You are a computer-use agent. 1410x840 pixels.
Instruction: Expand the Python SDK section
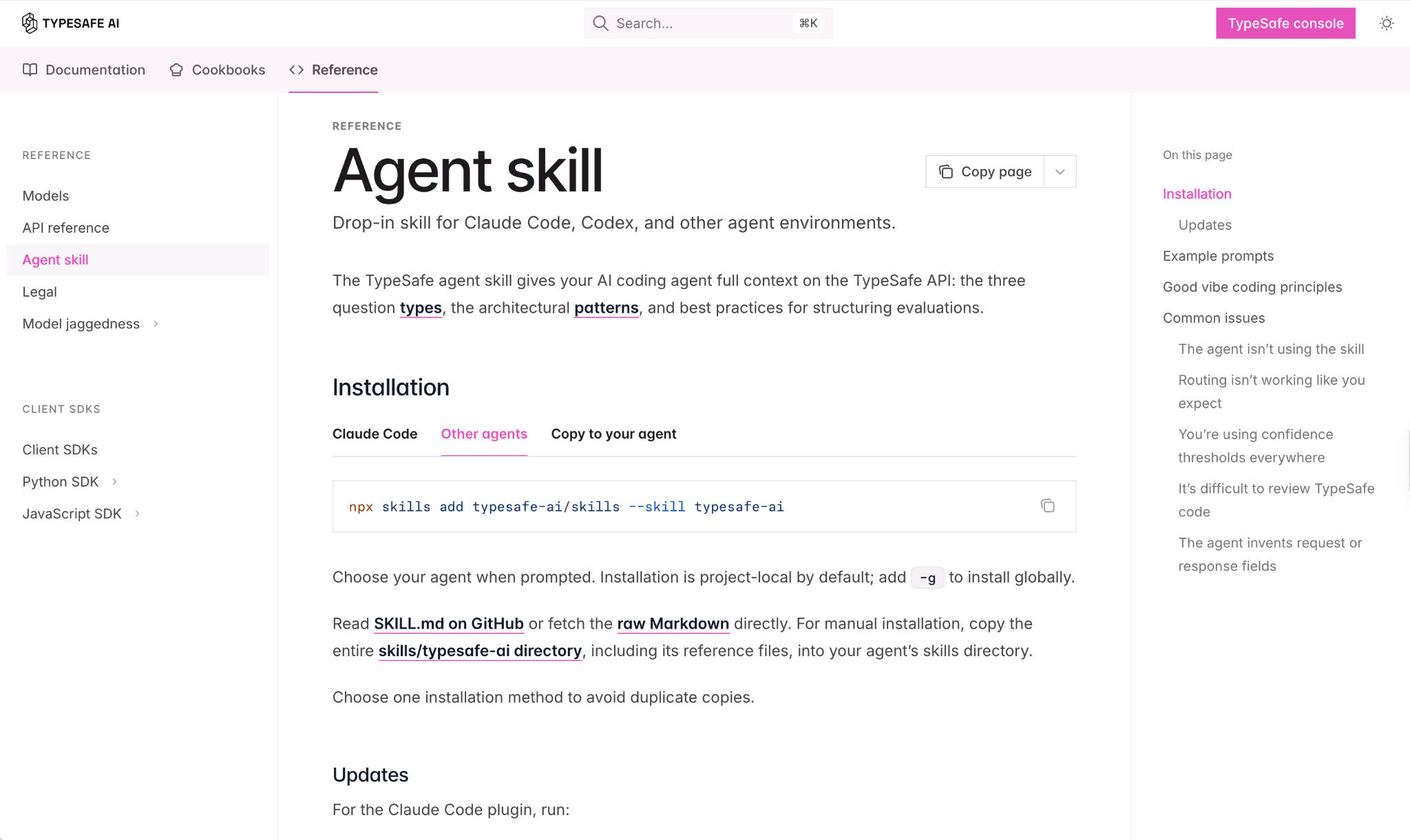114,482
